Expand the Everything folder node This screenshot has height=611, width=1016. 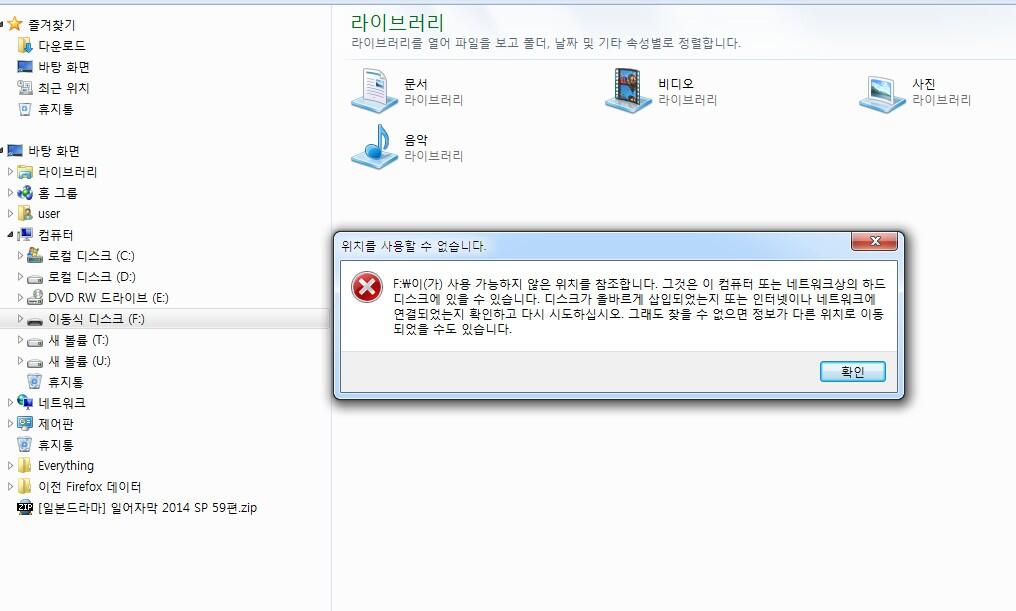10,465
